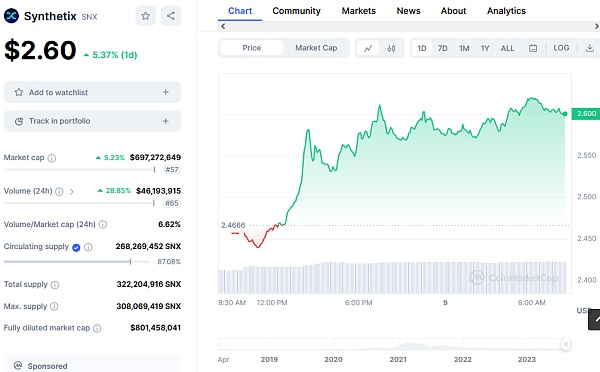Toggle LOG scale on the chart
600x372 pixels.
561,48
